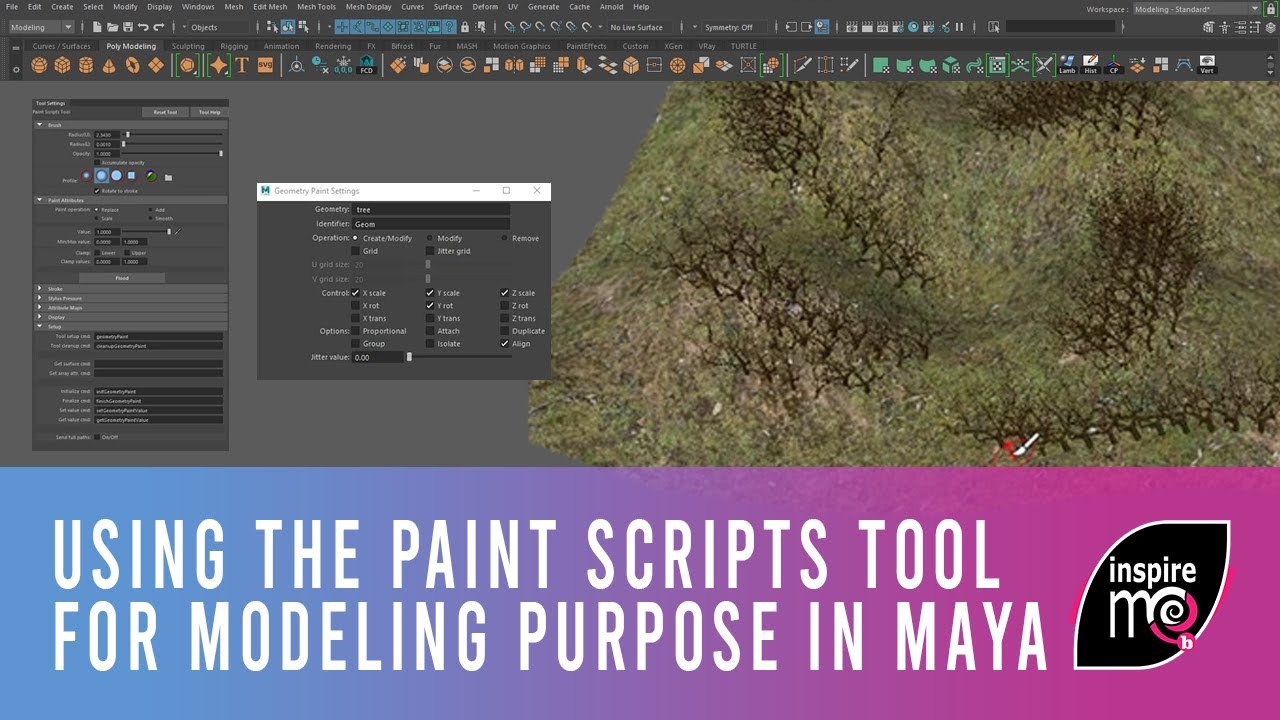The width and height of the screenshot is (1280, 720).
Task: Click the Tool Help button
Action: coord(209,113)
